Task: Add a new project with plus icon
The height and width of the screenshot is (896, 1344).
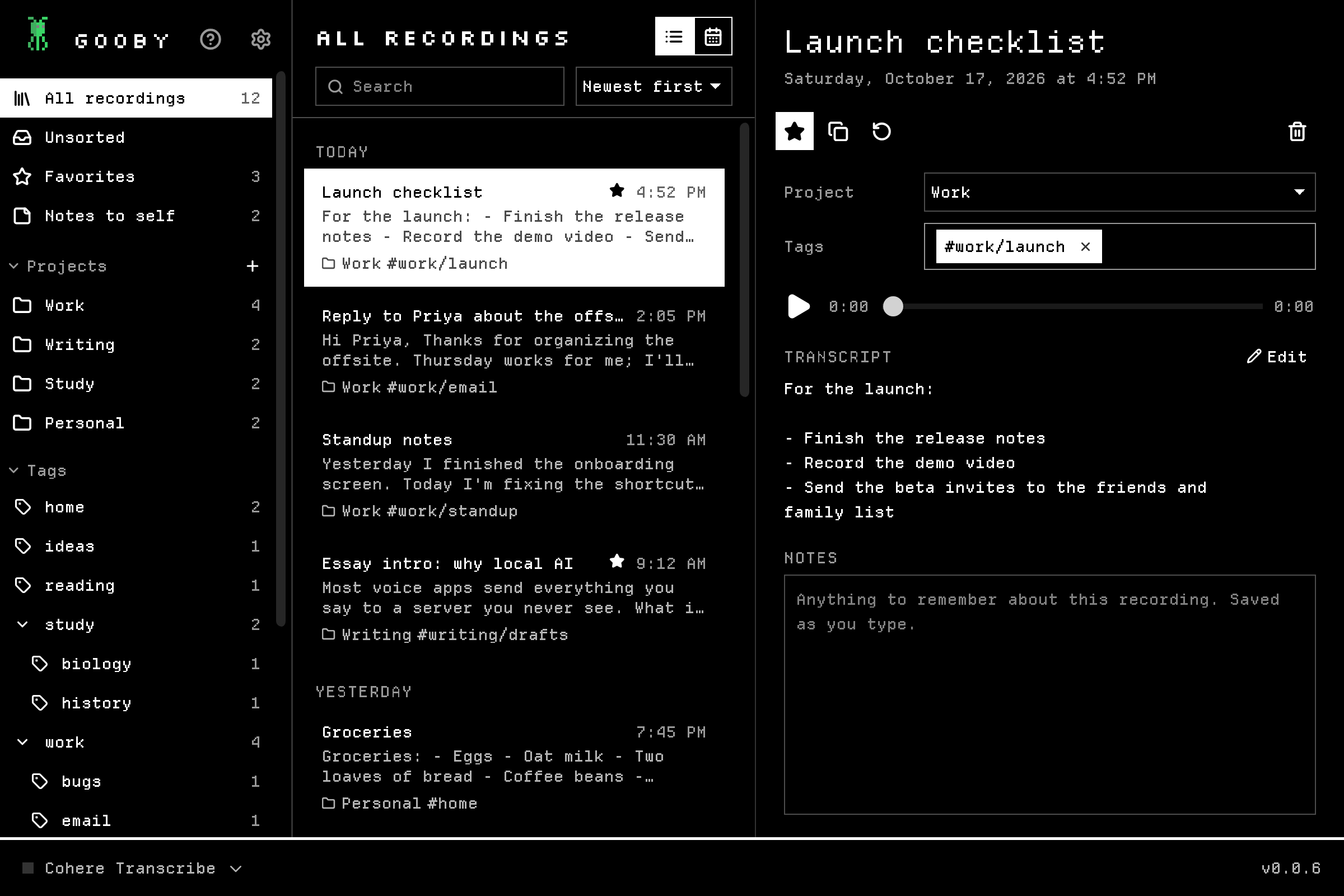Action: pos(252,267)
